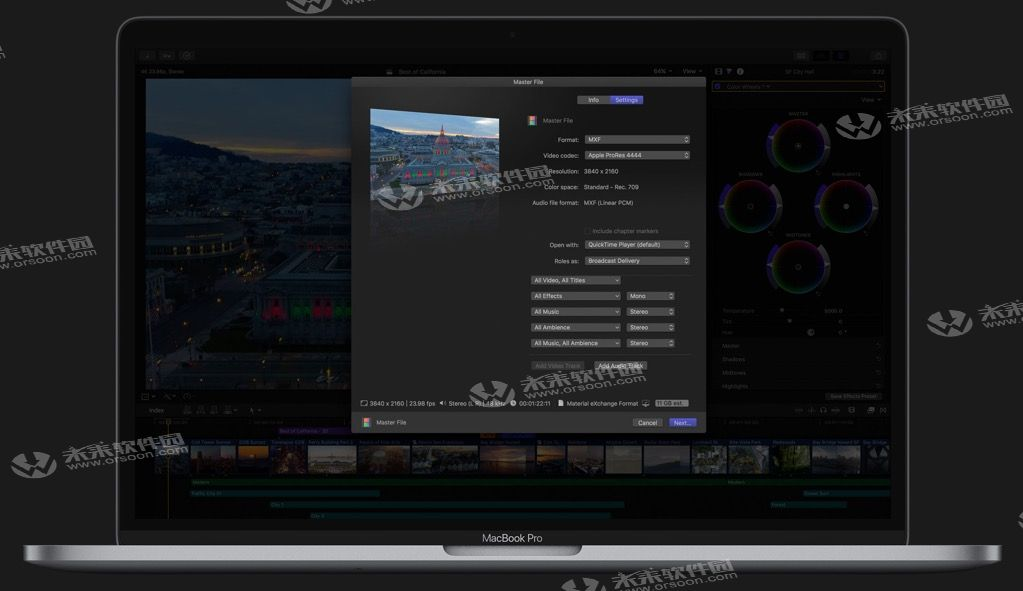
Task: Expand the All Effects role dropdown
Action: tap(575, 296)
